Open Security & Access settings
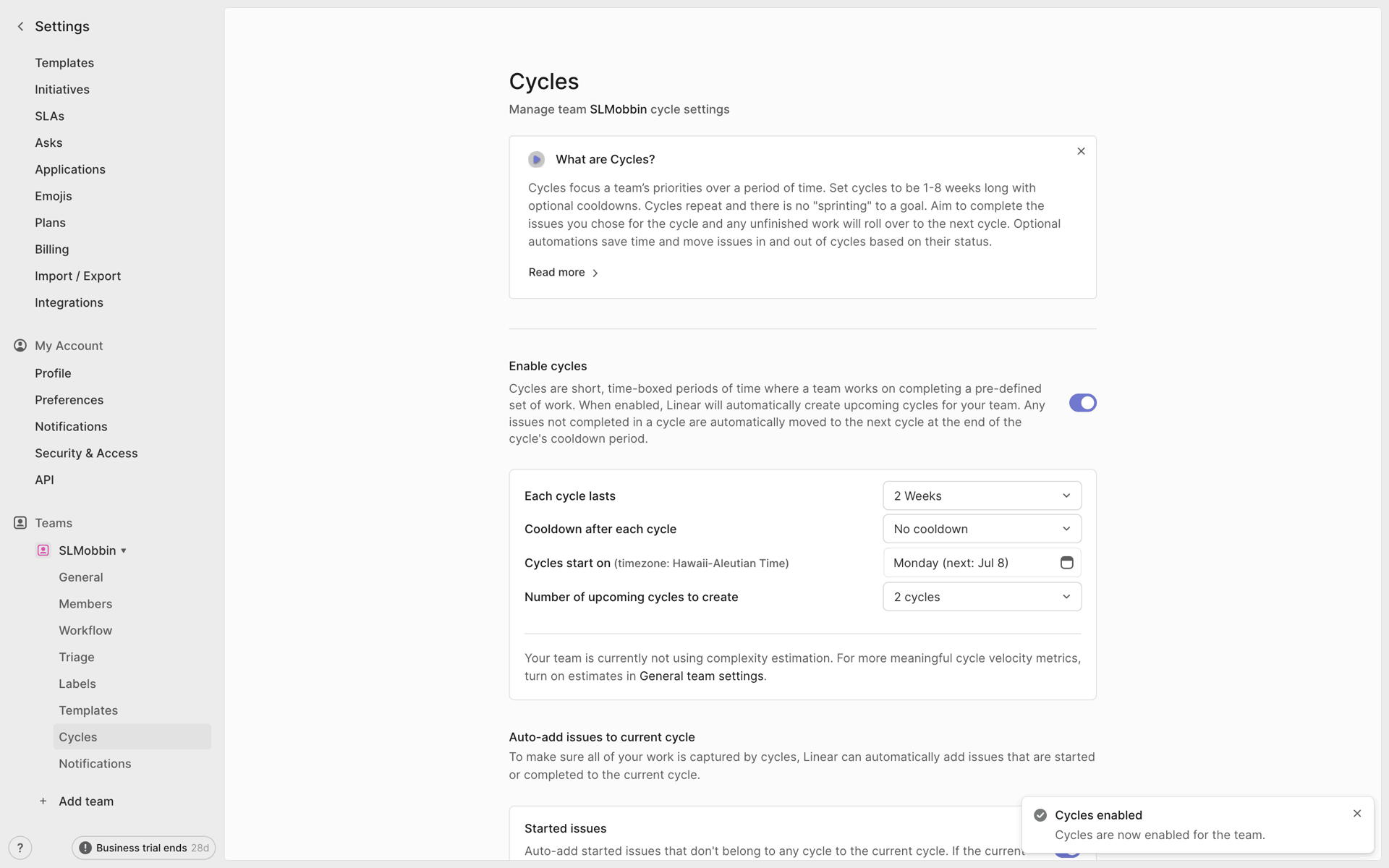Screen dimensions: 1389x868 tap(86, 454)
